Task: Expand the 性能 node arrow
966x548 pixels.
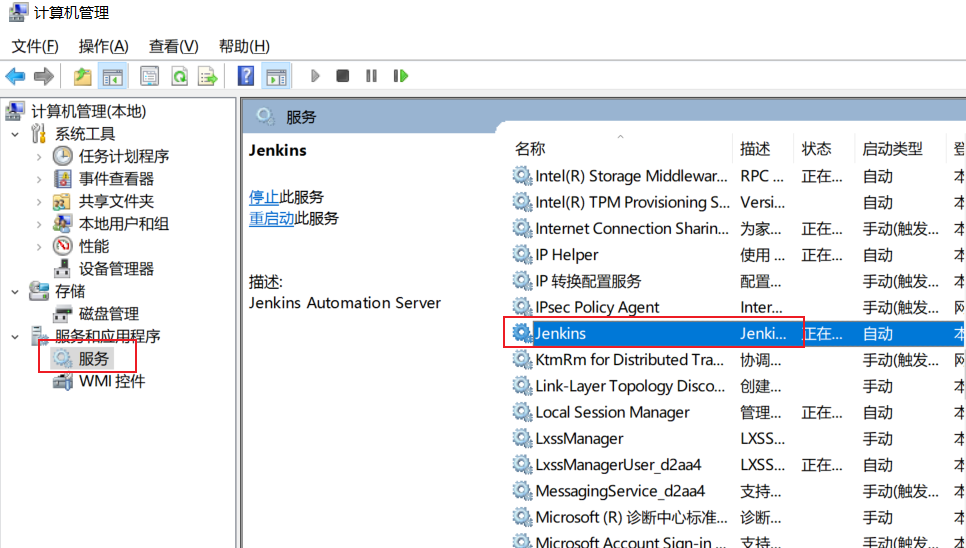Action: coord(39,247)
